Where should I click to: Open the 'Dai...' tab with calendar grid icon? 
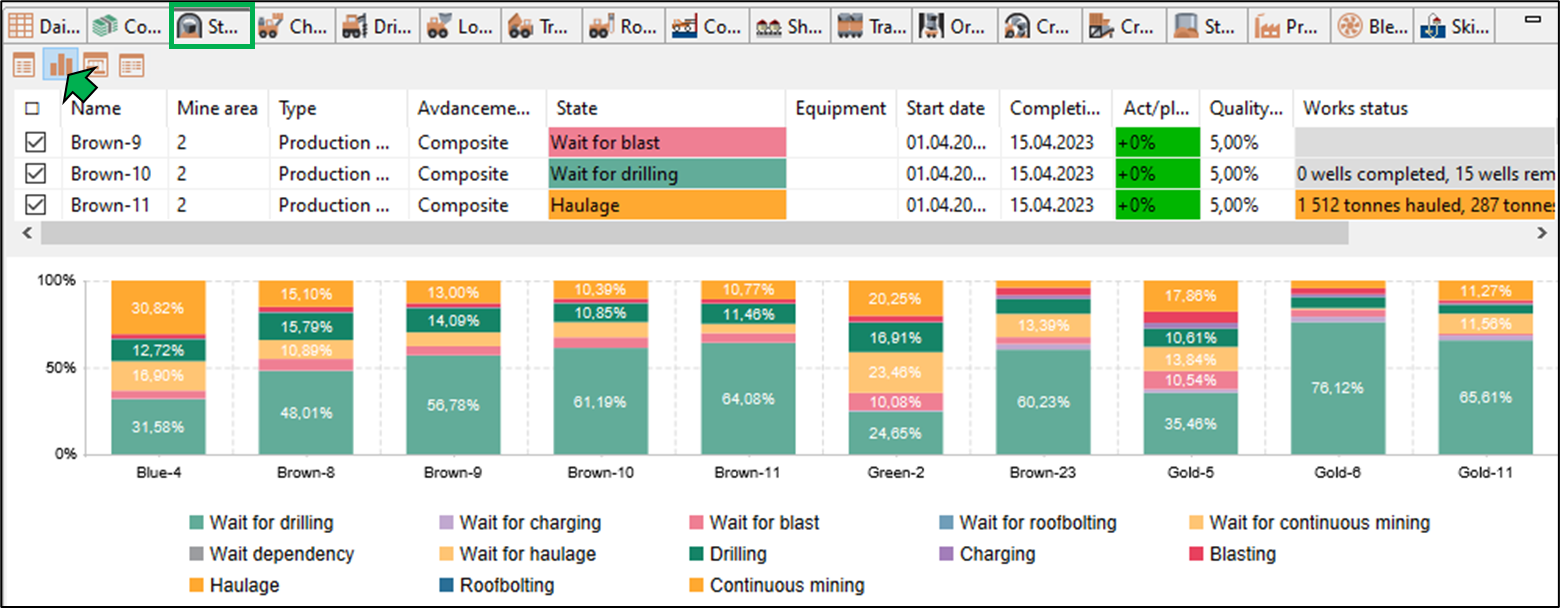point(45,26)
